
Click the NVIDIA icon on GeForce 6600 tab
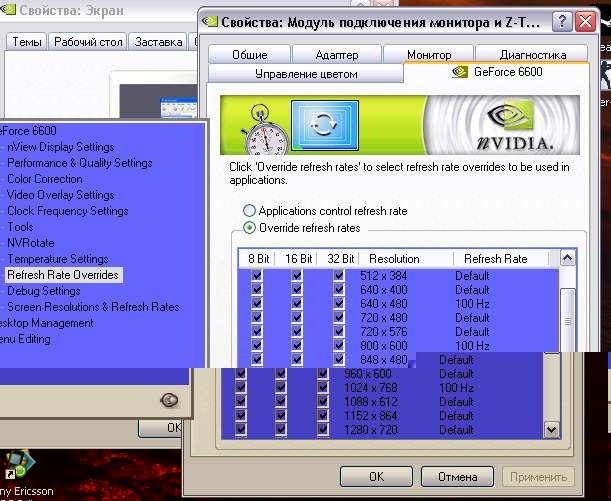tap(460, 72)
